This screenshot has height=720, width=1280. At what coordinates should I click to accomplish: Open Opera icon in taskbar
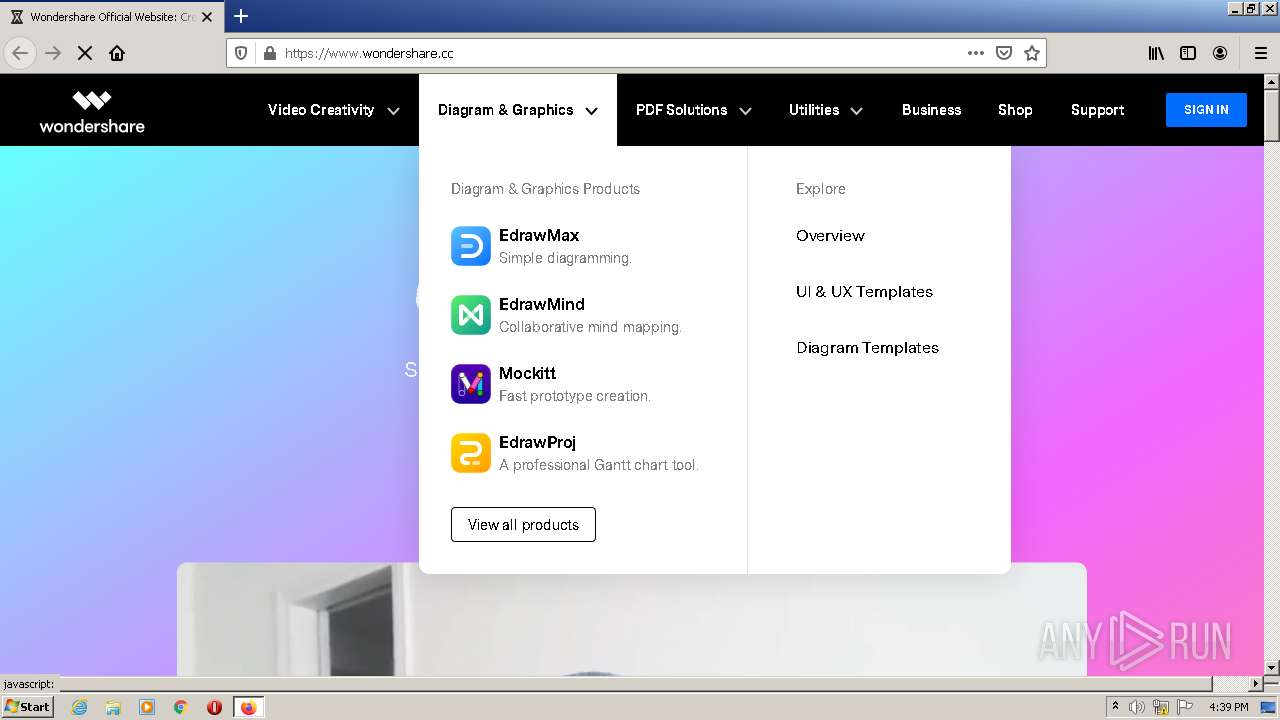tap(214, 707)
